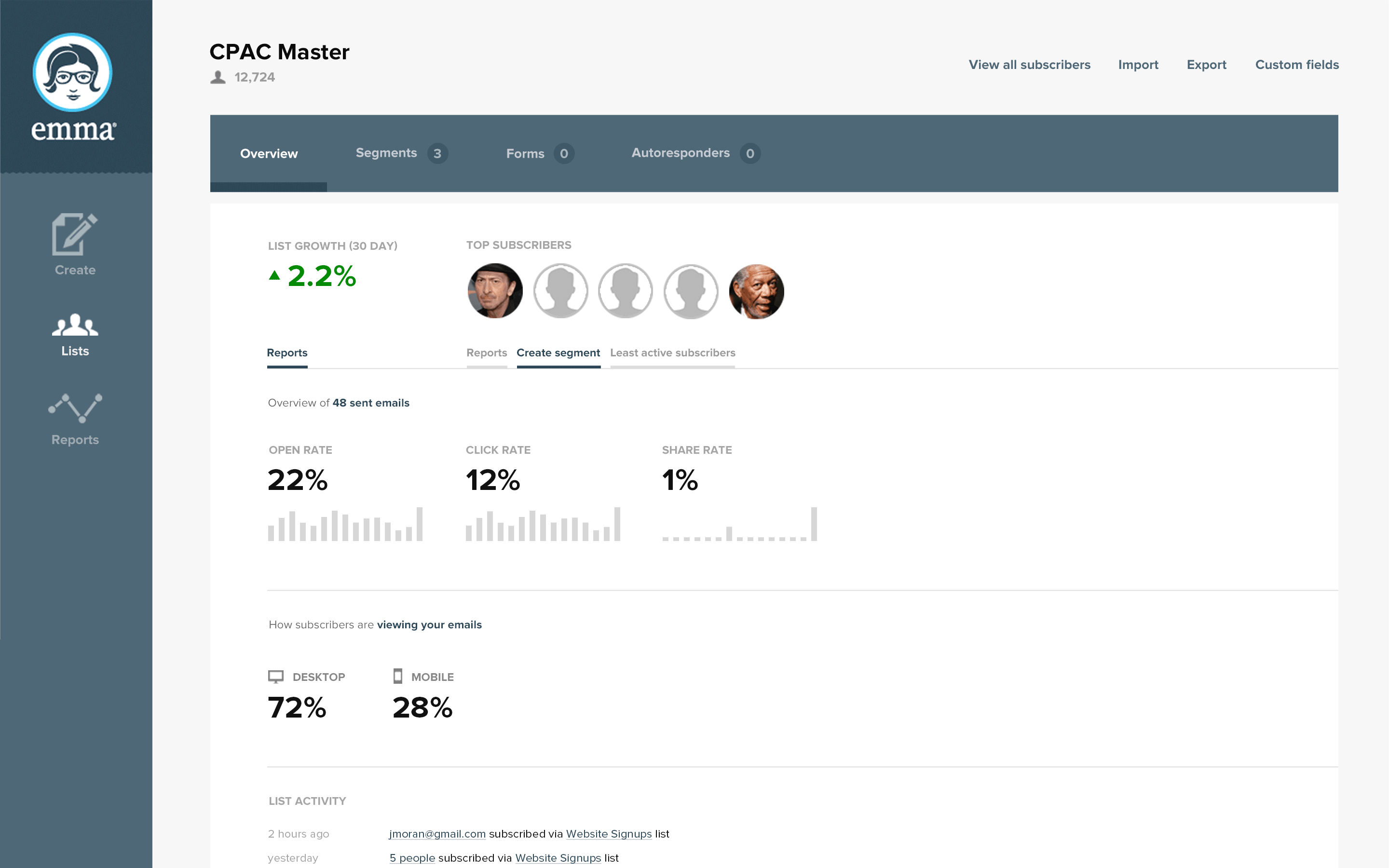Screen dimensions: 1389x868
Task: Select the Create segment sub-tab
Action: pos(558,353)
